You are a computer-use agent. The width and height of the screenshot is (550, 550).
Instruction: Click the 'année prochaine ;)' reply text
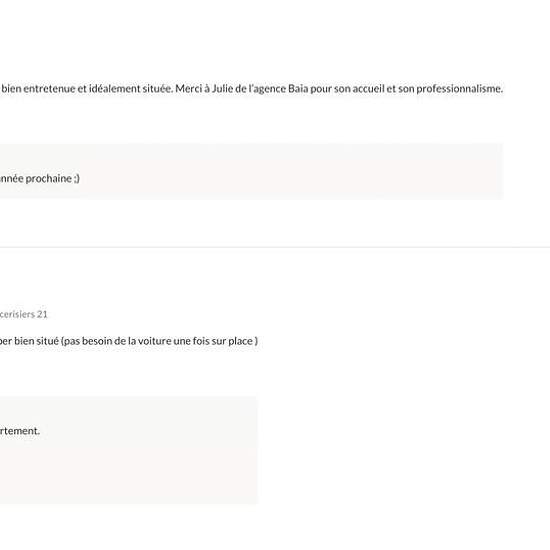[x=40, y=179]
